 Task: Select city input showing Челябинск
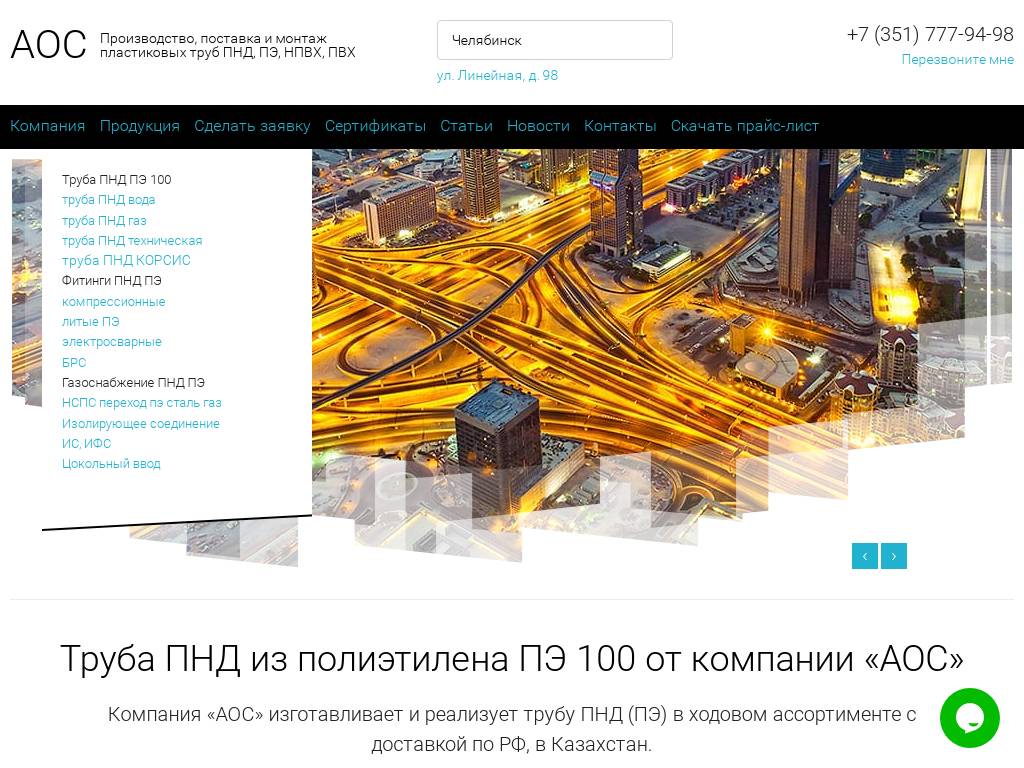[x=554, y=39]
